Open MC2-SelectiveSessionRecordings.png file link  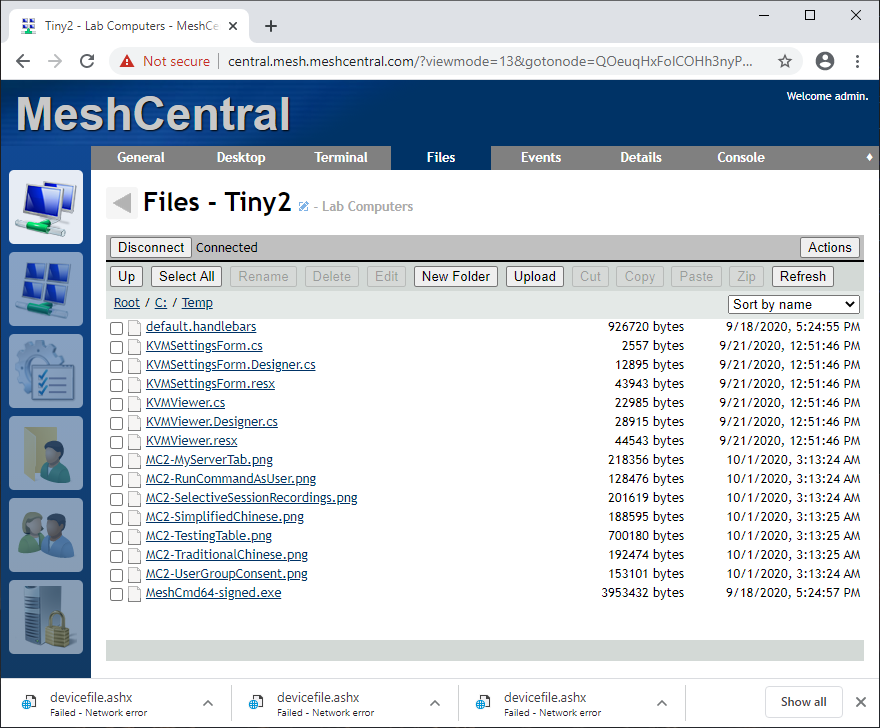click(x=251, y=498)
